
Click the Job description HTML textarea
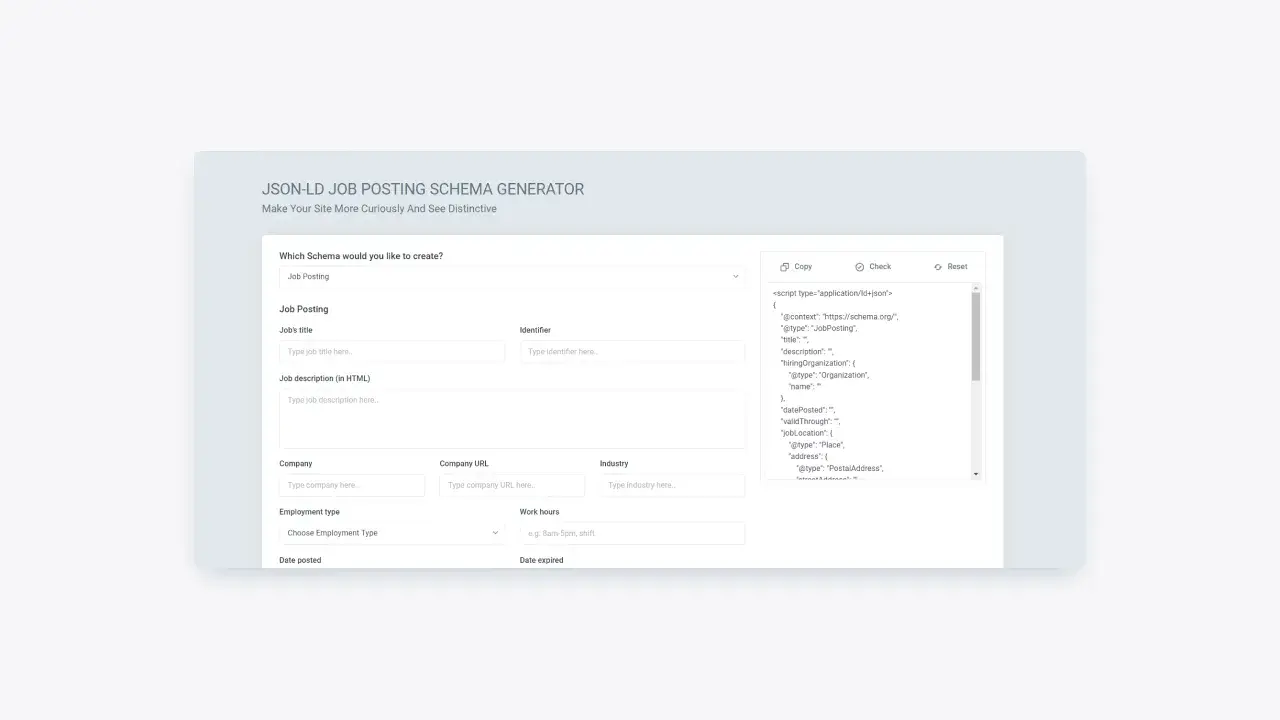pos(512,419)
